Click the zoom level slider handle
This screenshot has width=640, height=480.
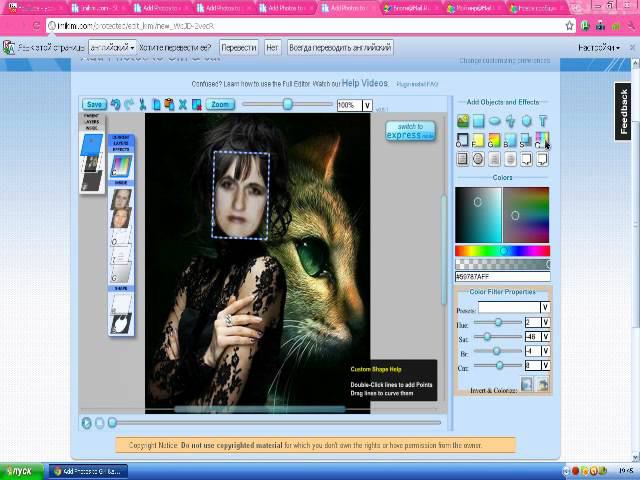click(x=287, y=104)
